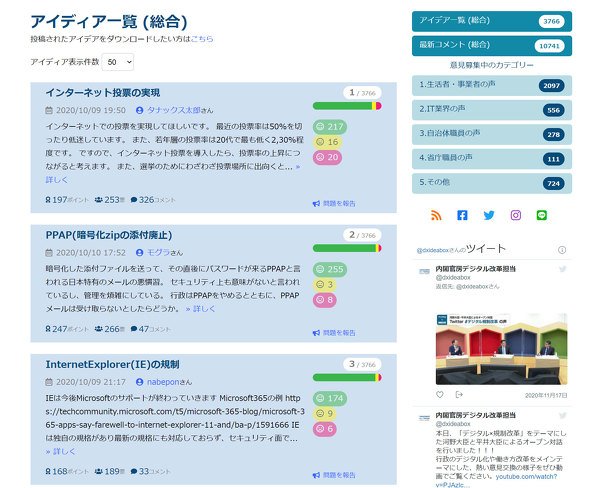The width and height of the screenshot is (590, 488).
Task: Open the Instagram icon
Action: point(515,215)
